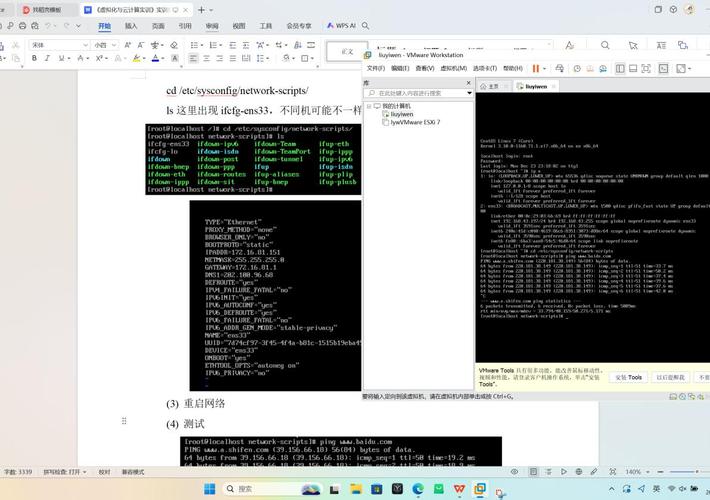Toggle italic formatting in WPS ribbon
Image resolution: width=710 pixels, height=500 pixels.
[47, 58]
